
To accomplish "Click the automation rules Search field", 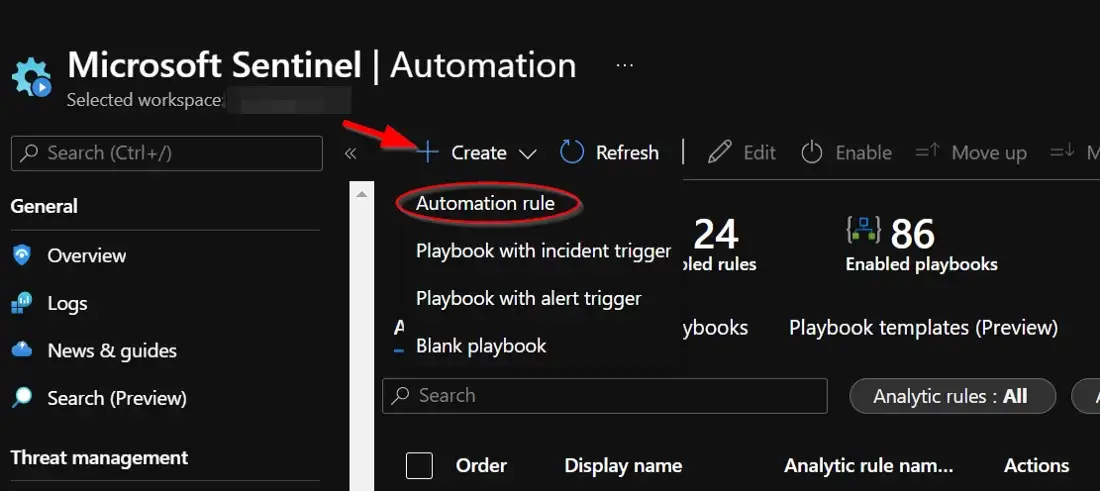I will click(x=604, y=396).
